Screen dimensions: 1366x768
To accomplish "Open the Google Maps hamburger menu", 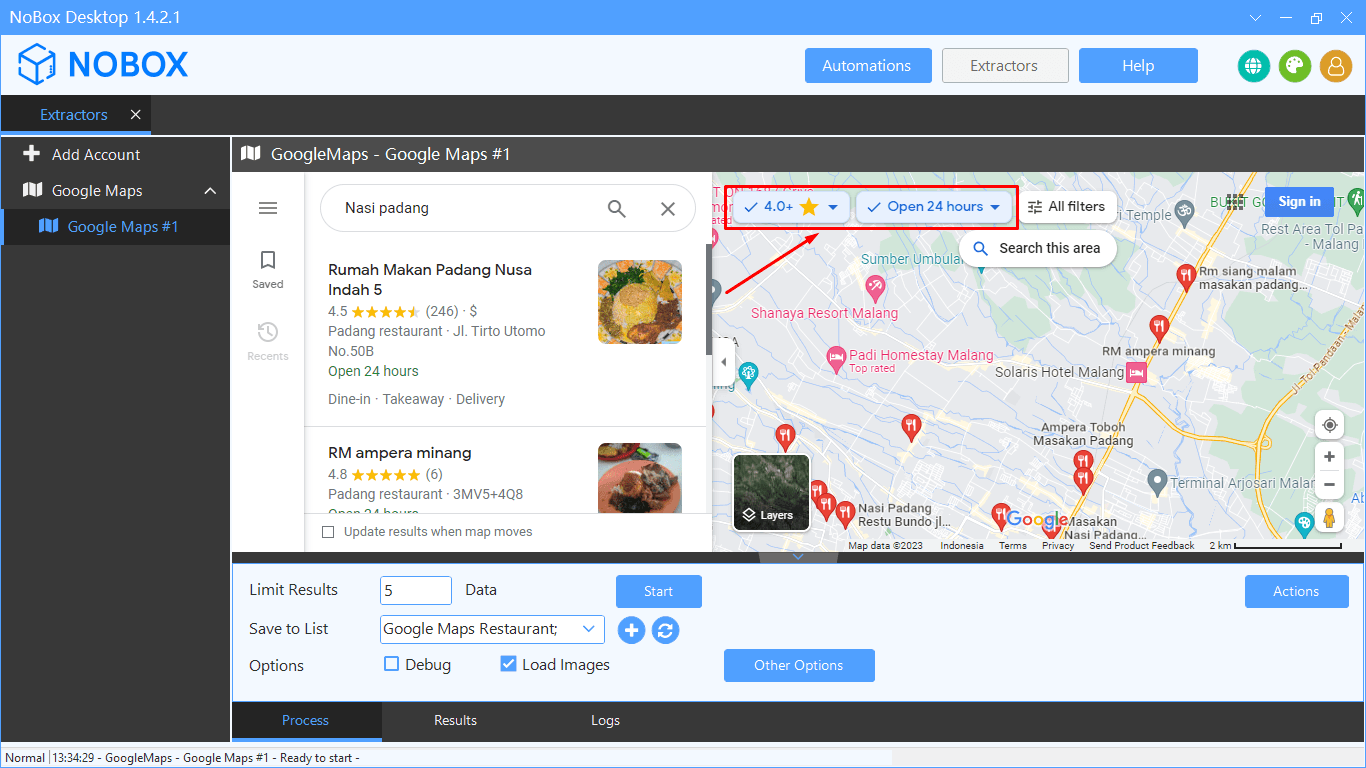I will [268, 208].
